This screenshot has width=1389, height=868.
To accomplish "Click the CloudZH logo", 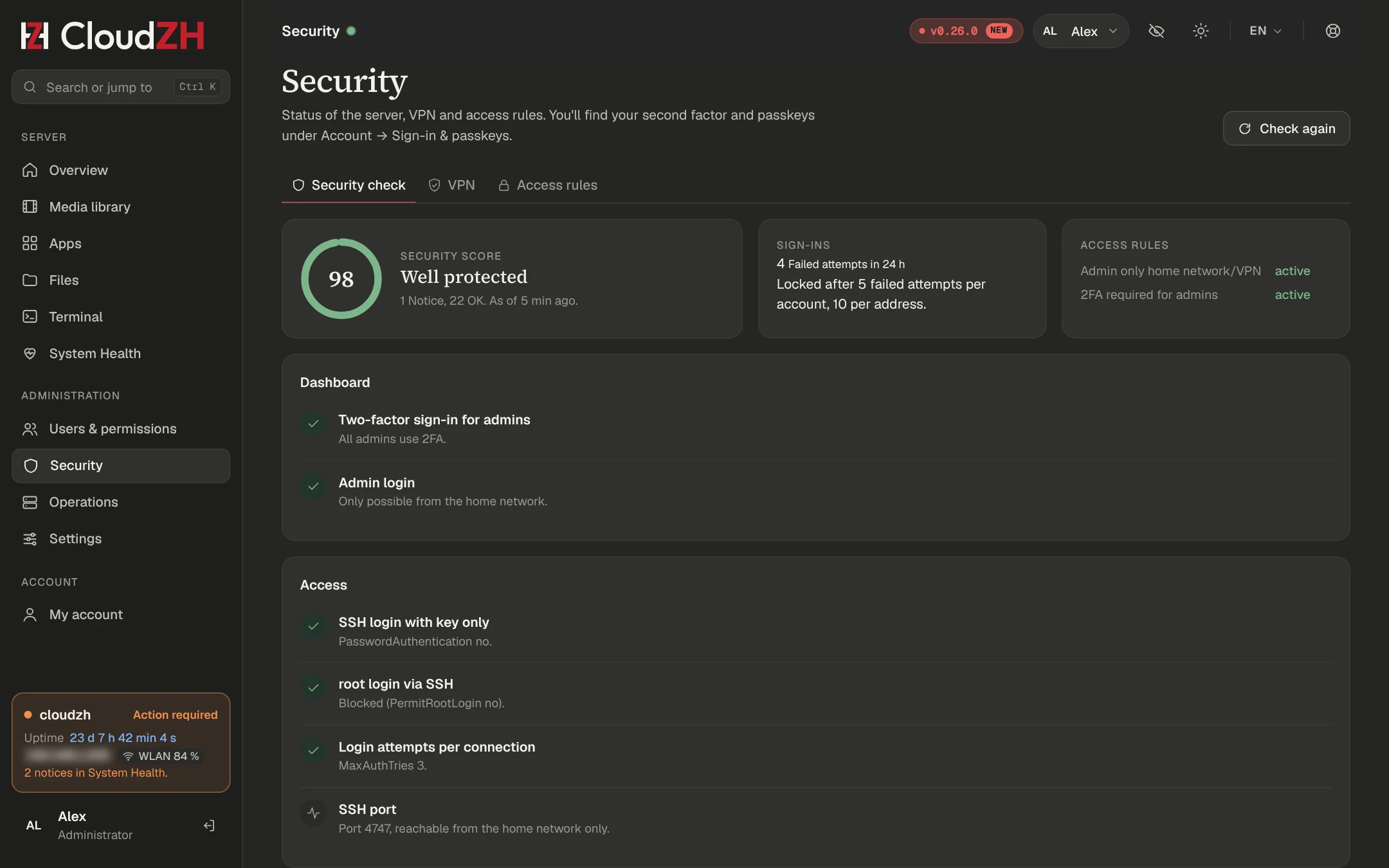I will [x=113, y=35].
